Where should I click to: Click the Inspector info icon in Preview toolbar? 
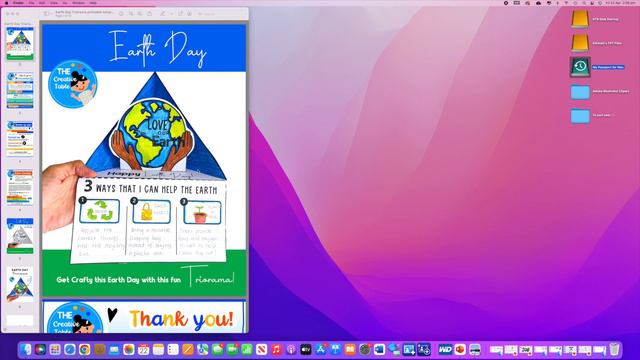[x=121, y=13]
